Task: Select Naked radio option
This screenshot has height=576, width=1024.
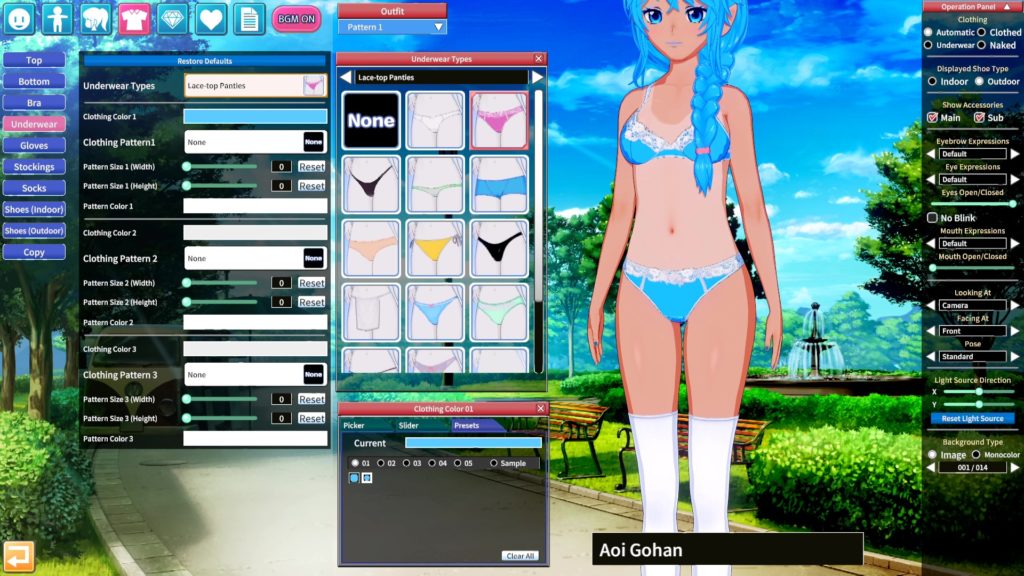Action: click(x=982, y=45)
